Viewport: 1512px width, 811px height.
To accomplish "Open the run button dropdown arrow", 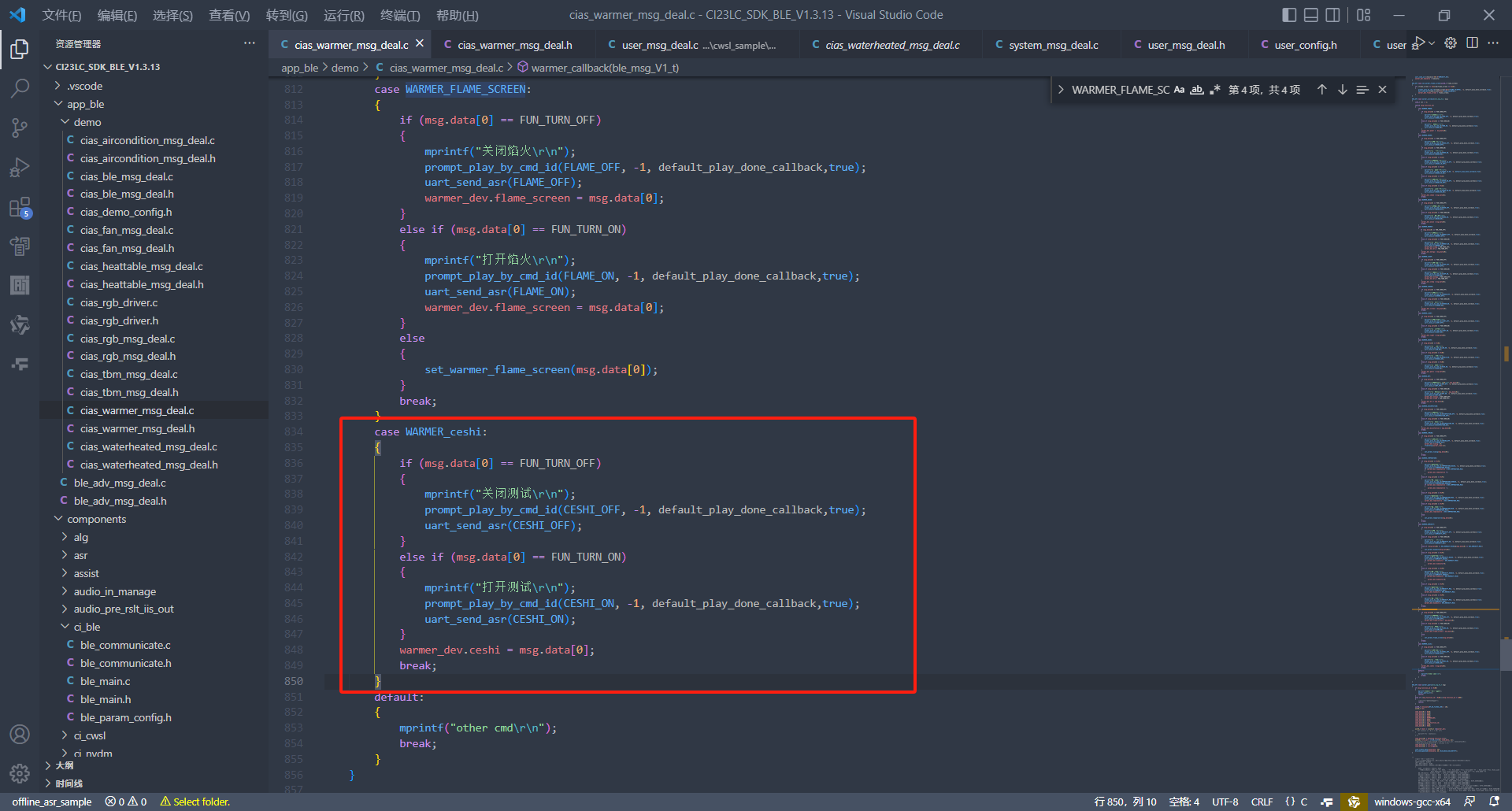I will pos(1432,43).
